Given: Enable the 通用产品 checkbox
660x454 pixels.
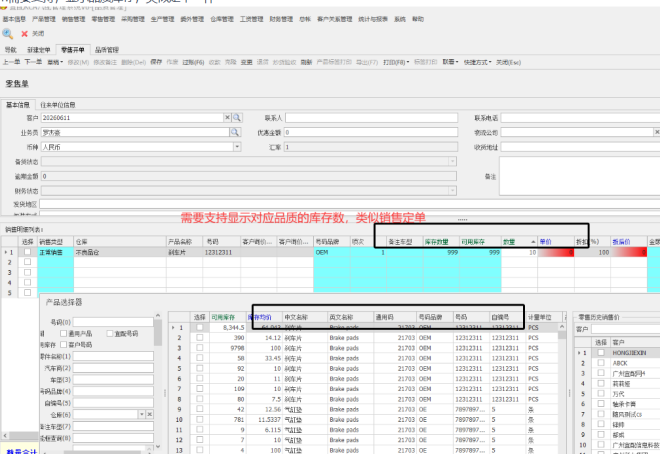Looking at the screenshot, I should [64, 334].
